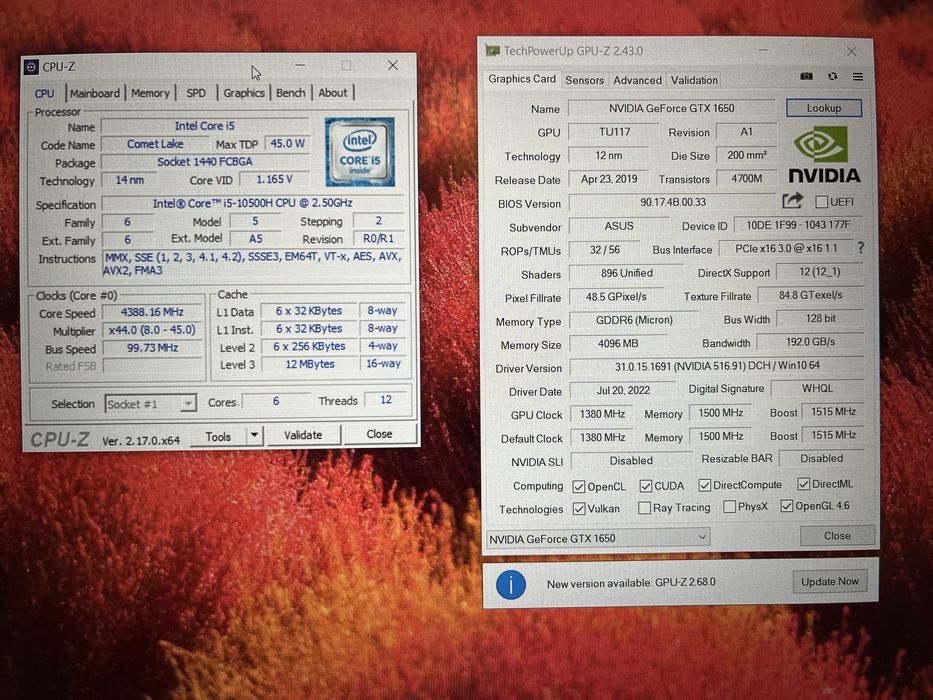
Task: Select the Graphics Card tab in GPU-Z
Action: point(522,79)
